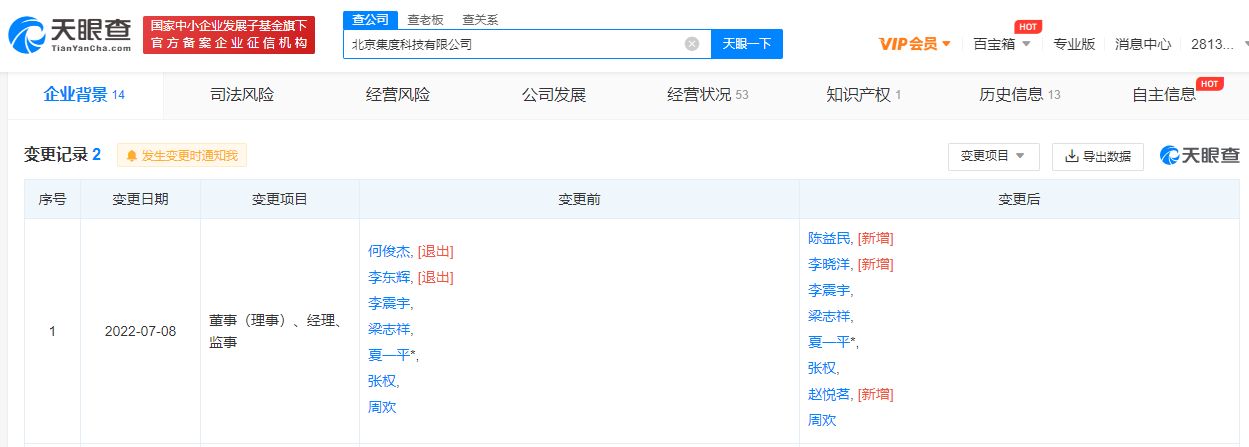Click the 导出数据 export button
This screenshot has width=1249, height=447.
click(1098, 156)
